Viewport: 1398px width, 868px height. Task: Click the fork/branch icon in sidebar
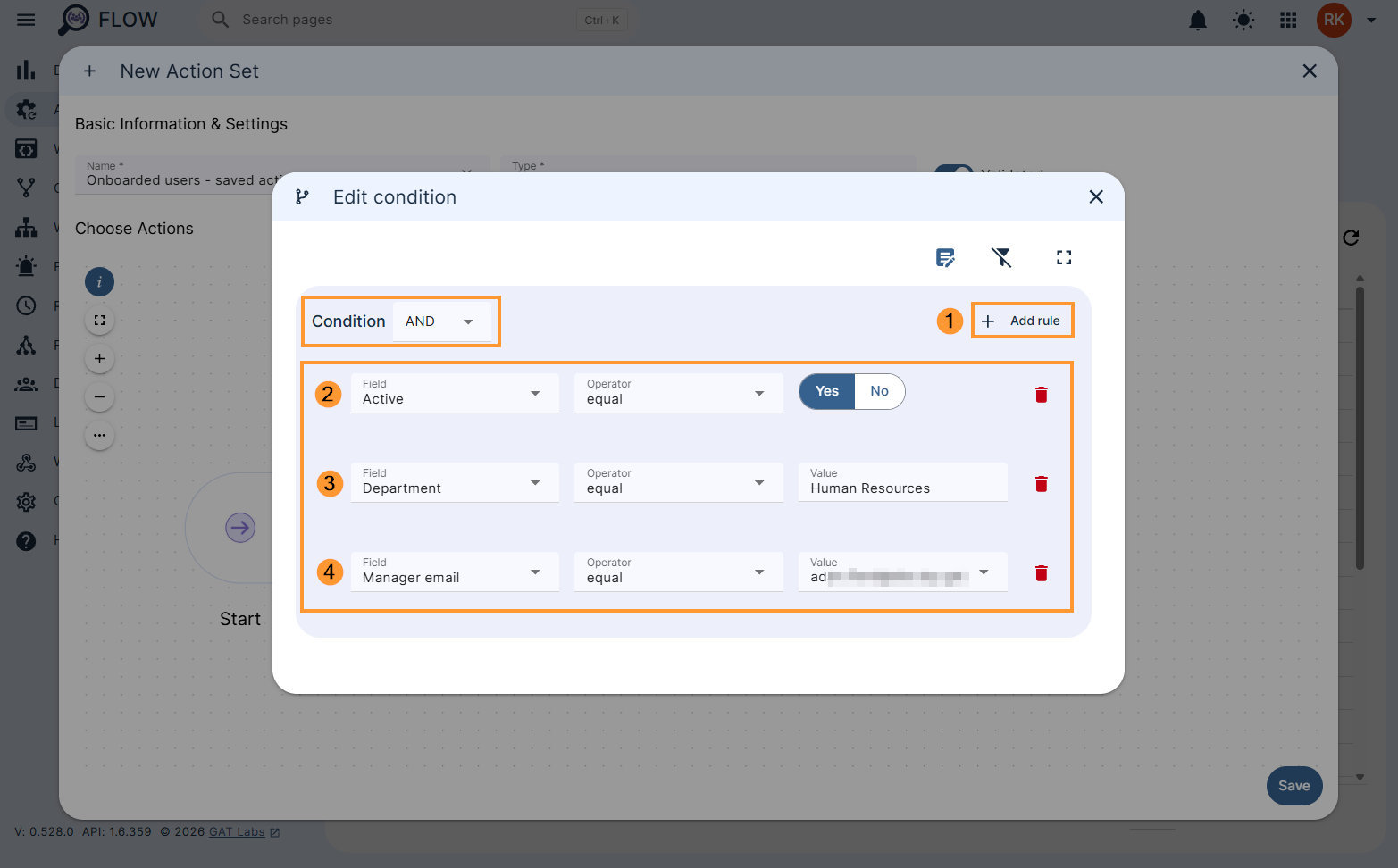point(26,188)
